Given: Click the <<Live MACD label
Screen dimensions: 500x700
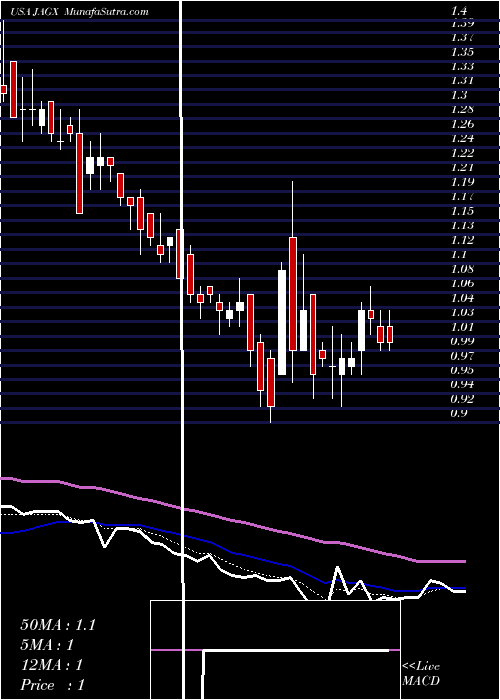Looking at the screenshot, I should coord(421,674).
